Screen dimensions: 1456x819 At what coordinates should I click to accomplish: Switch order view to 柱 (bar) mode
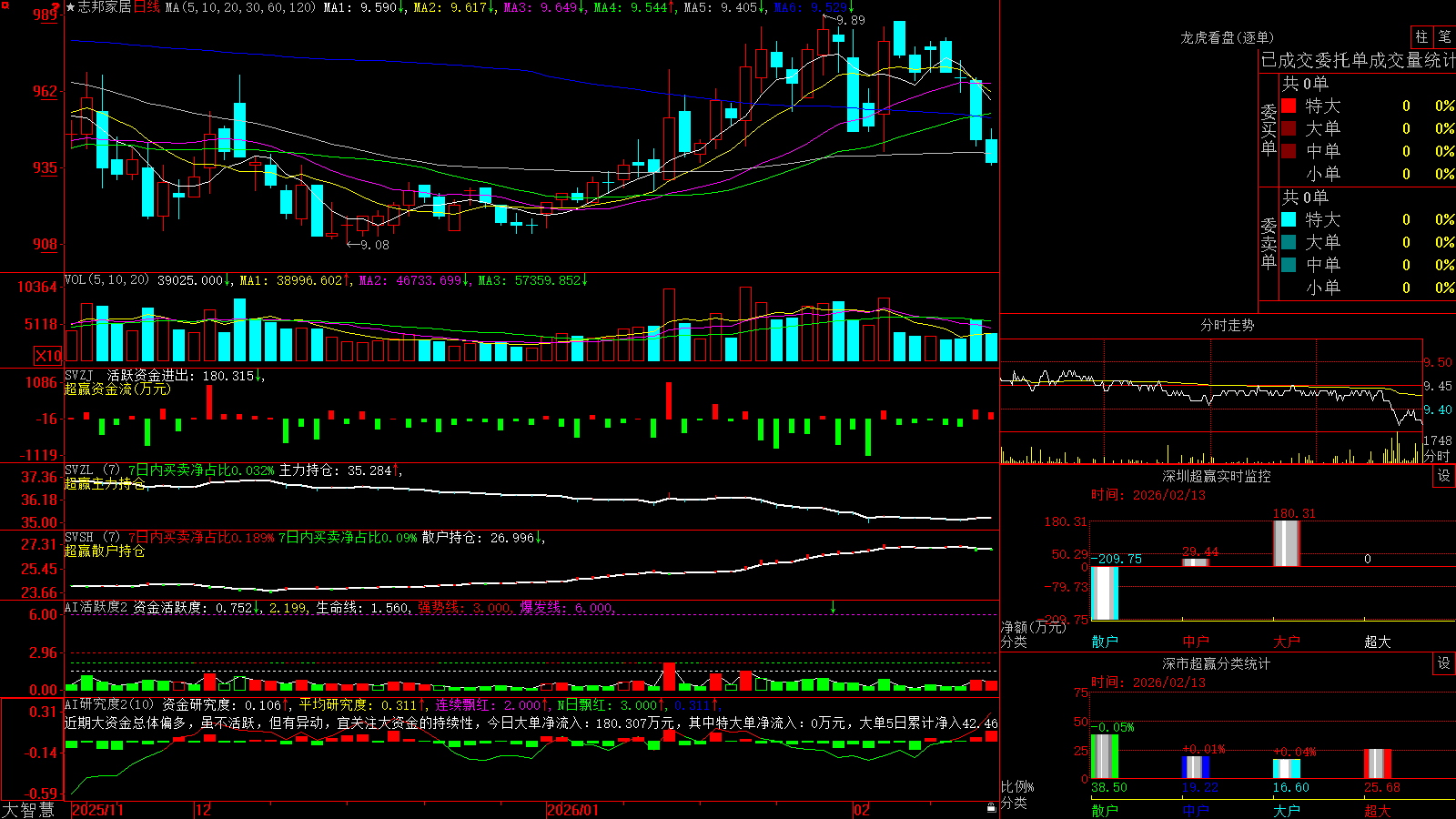coord(1421,36)
